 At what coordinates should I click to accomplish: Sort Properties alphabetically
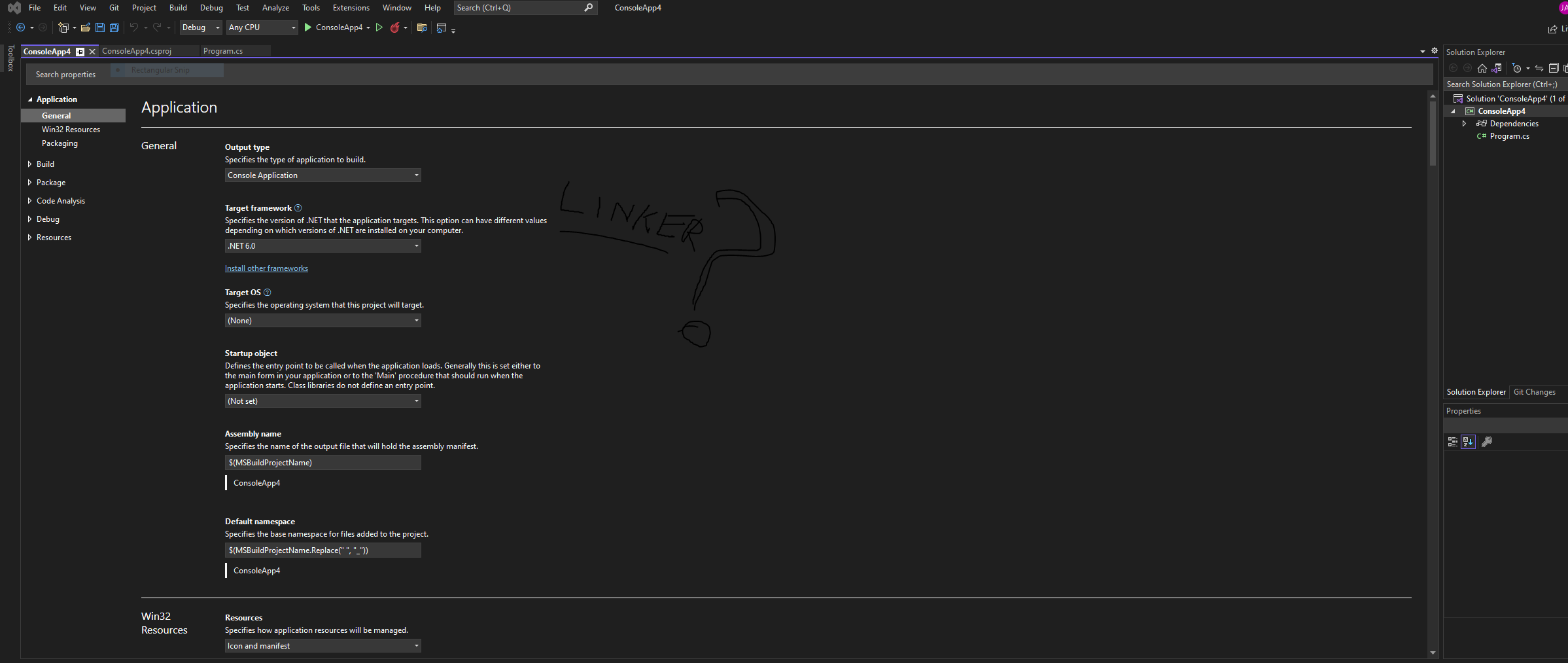1468,442
